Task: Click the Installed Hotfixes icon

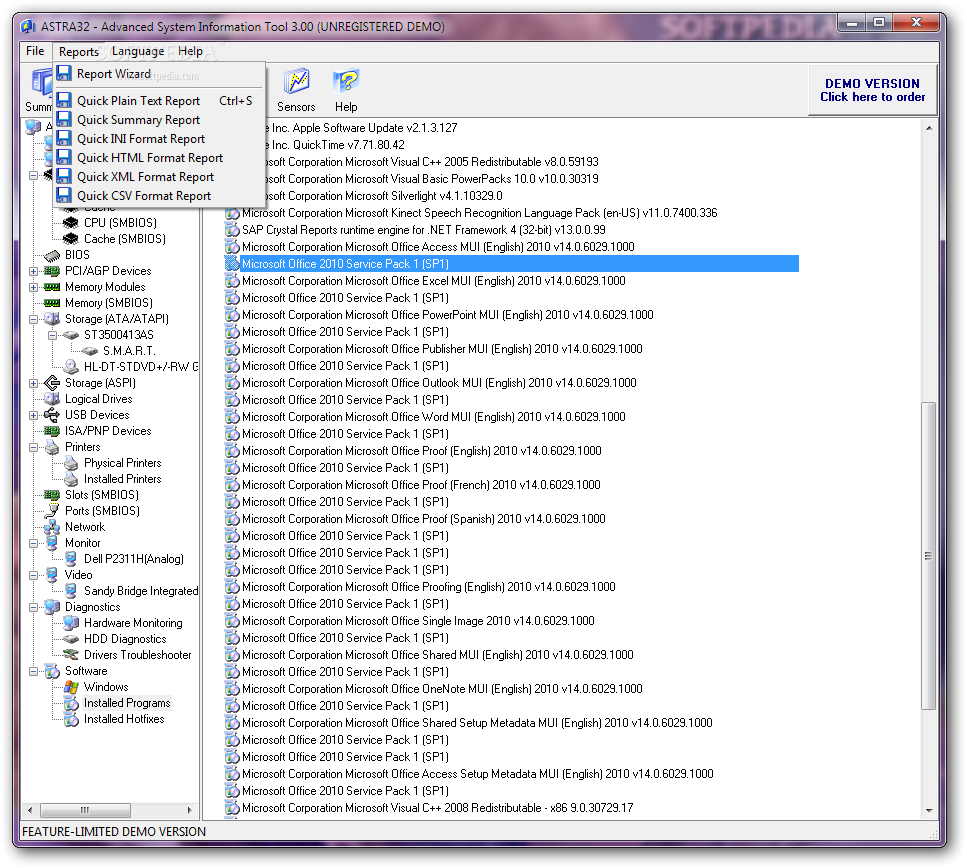Action: pos(71,719)
